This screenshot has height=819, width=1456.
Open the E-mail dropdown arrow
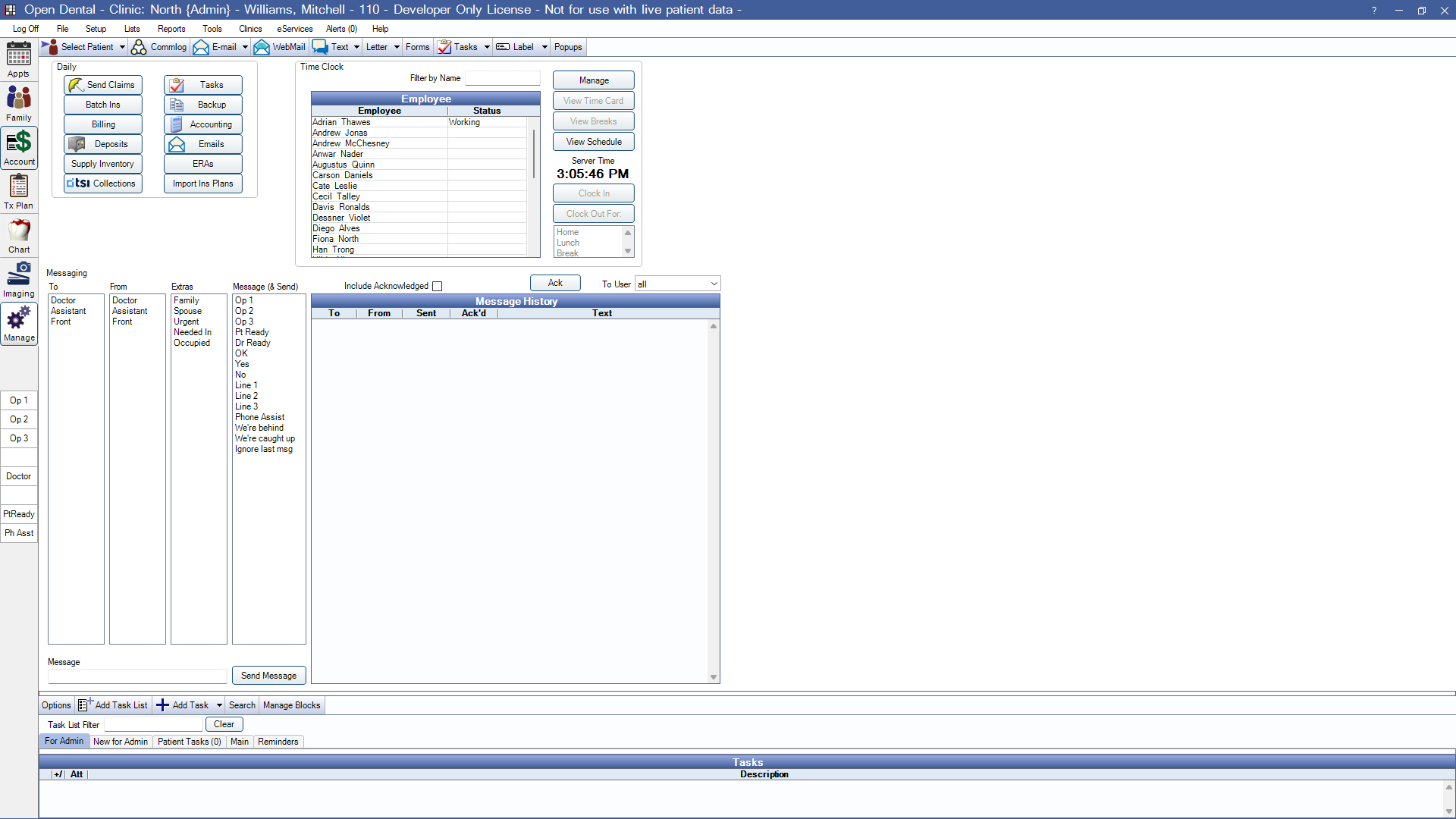click(245, 47)
